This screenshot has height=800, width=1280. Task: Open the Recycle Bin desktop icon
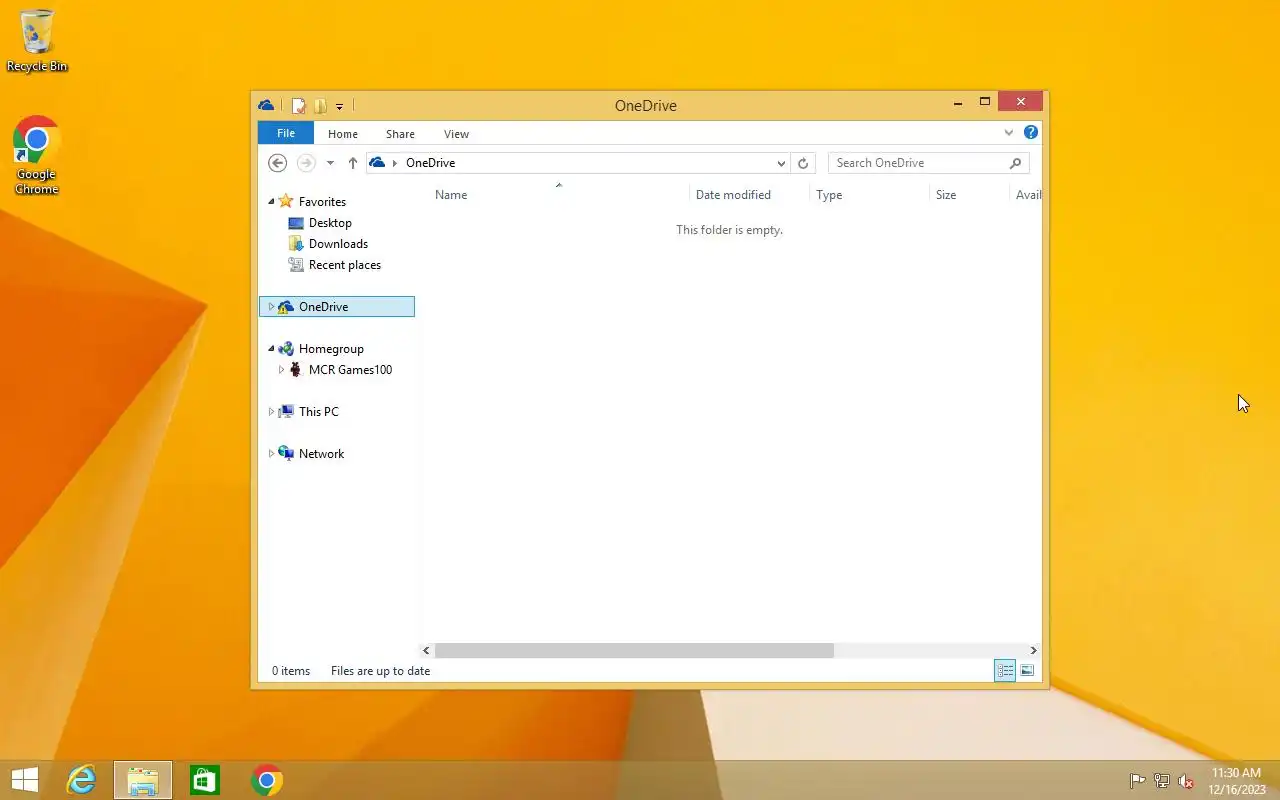(37, 41)
